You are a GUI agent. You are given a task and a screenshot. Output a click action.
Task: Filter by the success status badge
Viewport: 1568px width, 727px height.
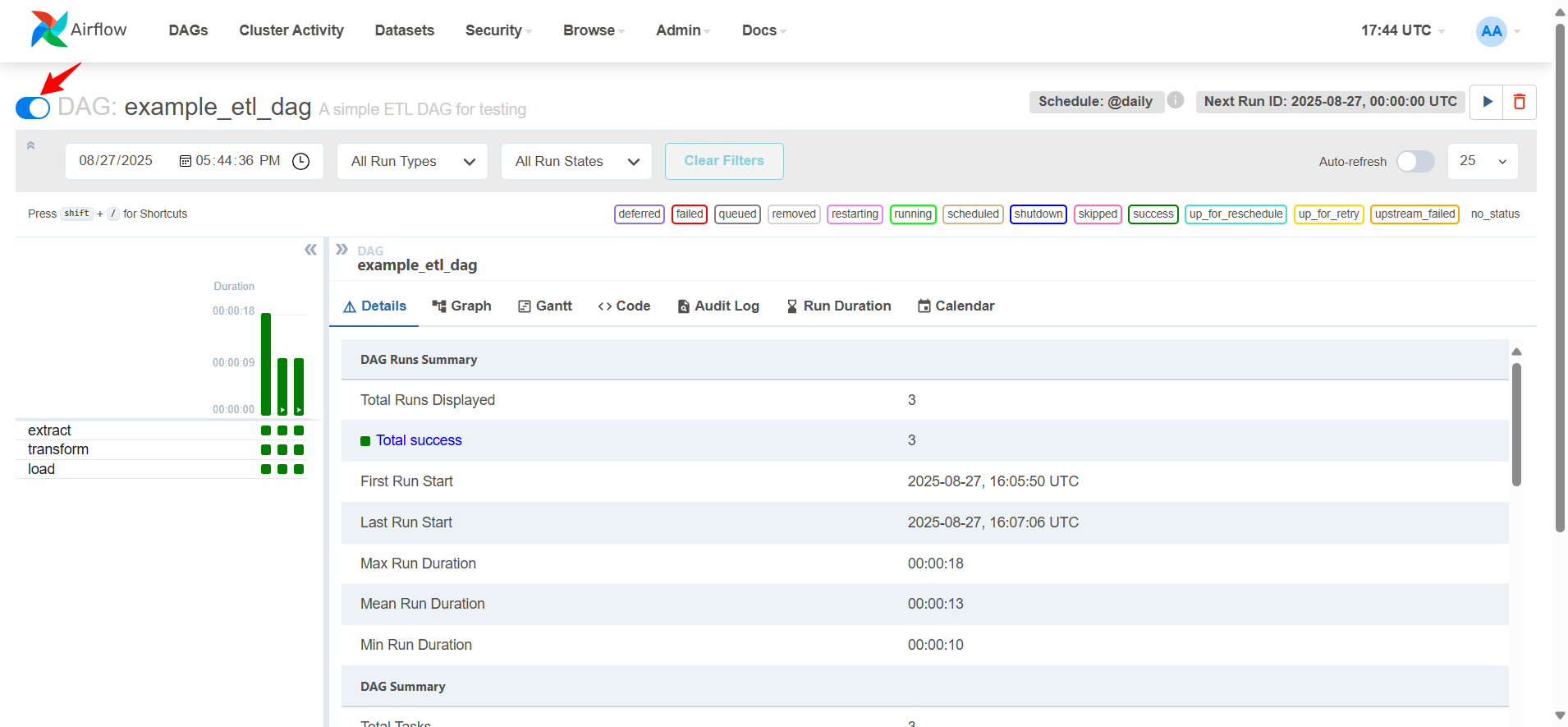[1153, 214]
